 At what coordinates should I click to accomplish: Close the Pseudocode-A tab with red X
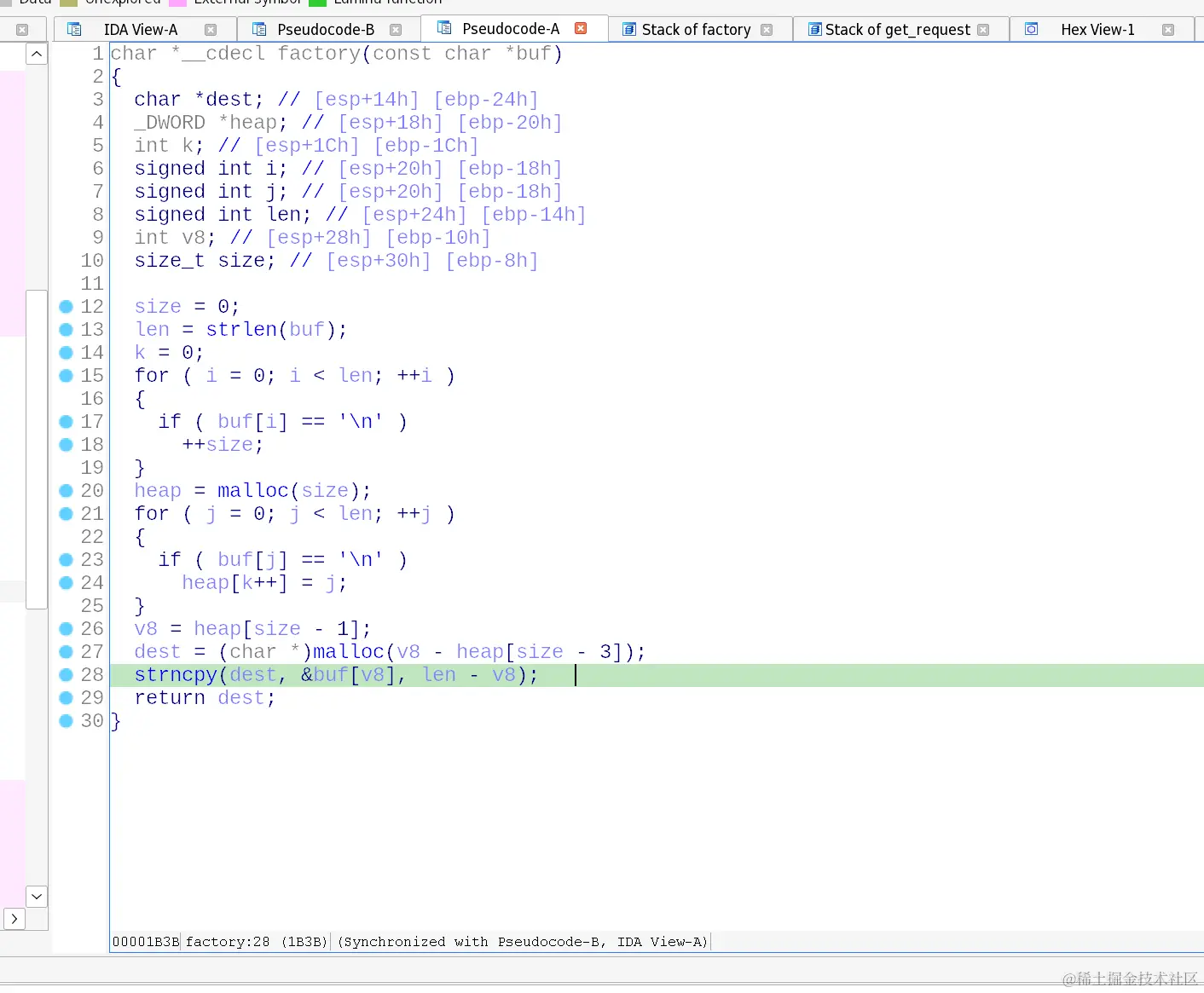tap(581, 28)
